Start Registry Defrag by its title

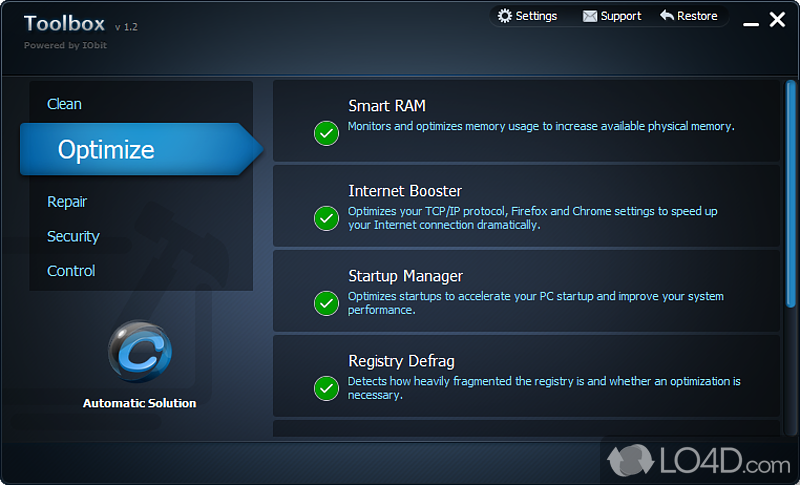[402, 361]
